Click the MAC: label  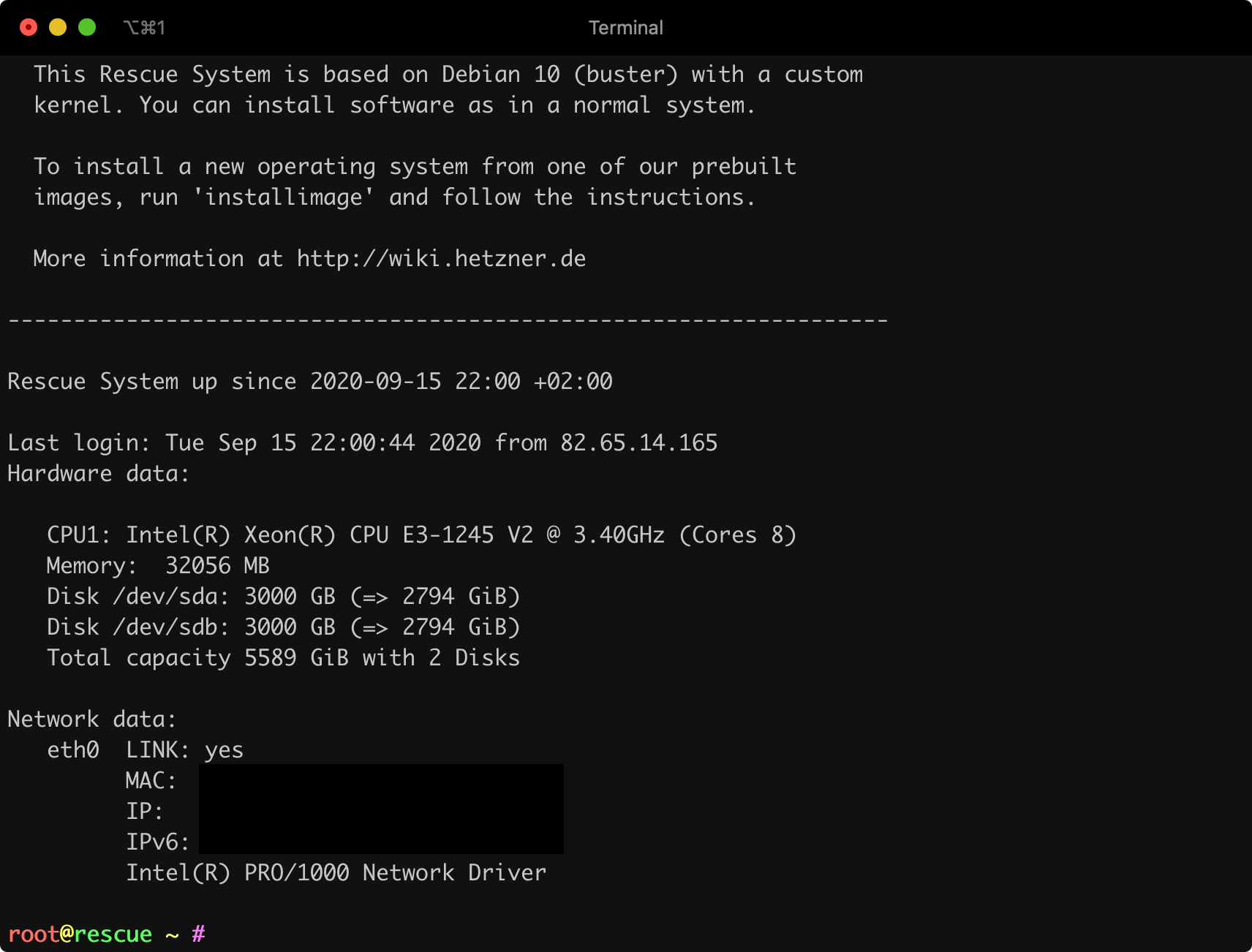151,781
